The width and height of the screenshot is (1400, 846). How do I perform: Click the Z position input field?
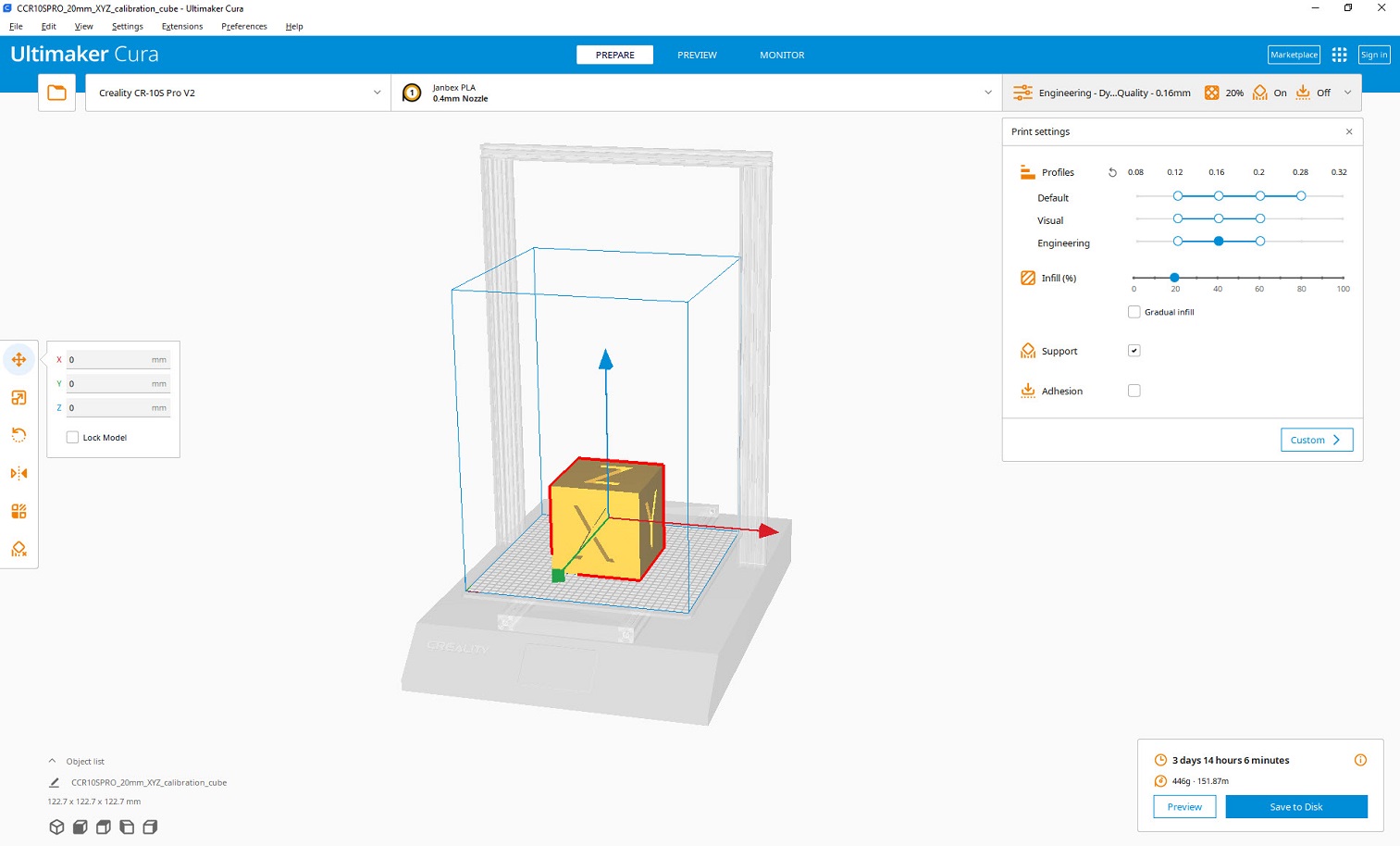click(118, 407)
